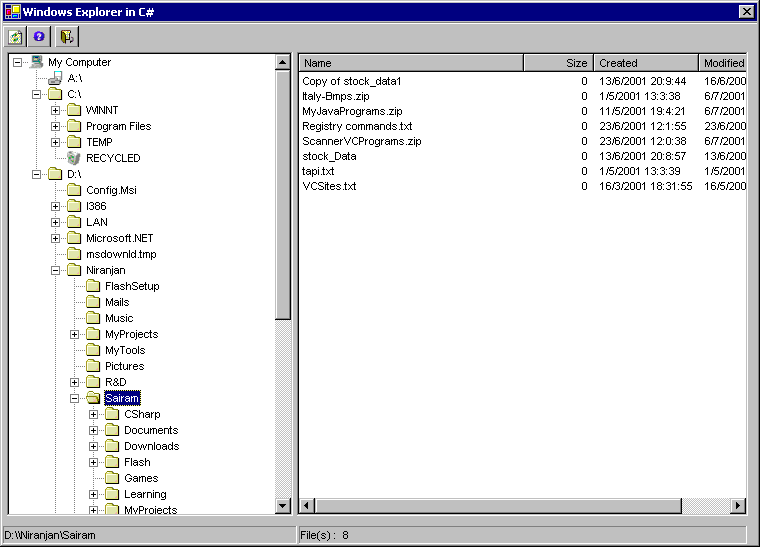
Task: Click the tree vertical scrollbar thumb
Action: tap(283, 195)
